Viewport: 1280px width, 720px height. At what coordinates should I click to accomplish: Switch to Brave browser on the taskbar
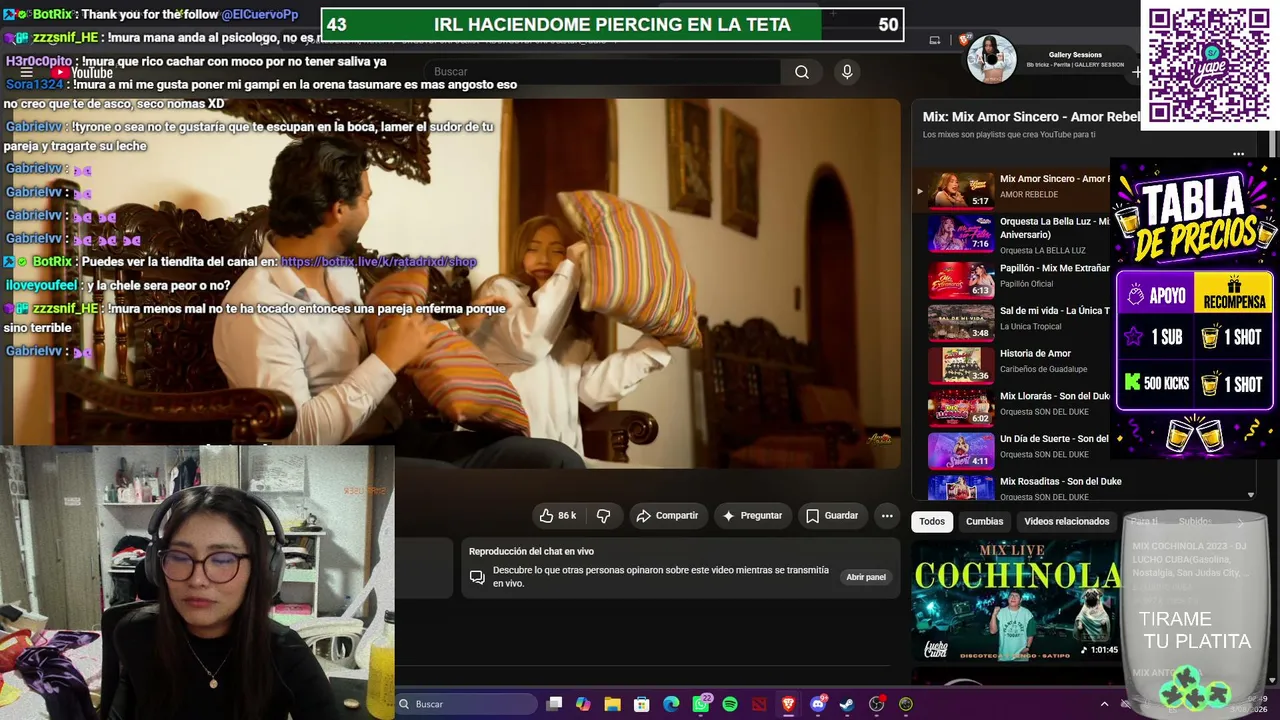(788, 704)
